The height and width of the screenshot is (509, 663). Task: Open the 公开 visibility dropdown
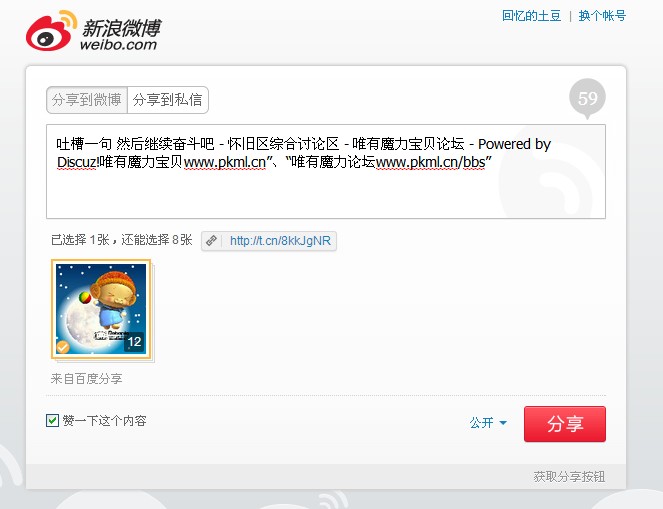(488, 422)
